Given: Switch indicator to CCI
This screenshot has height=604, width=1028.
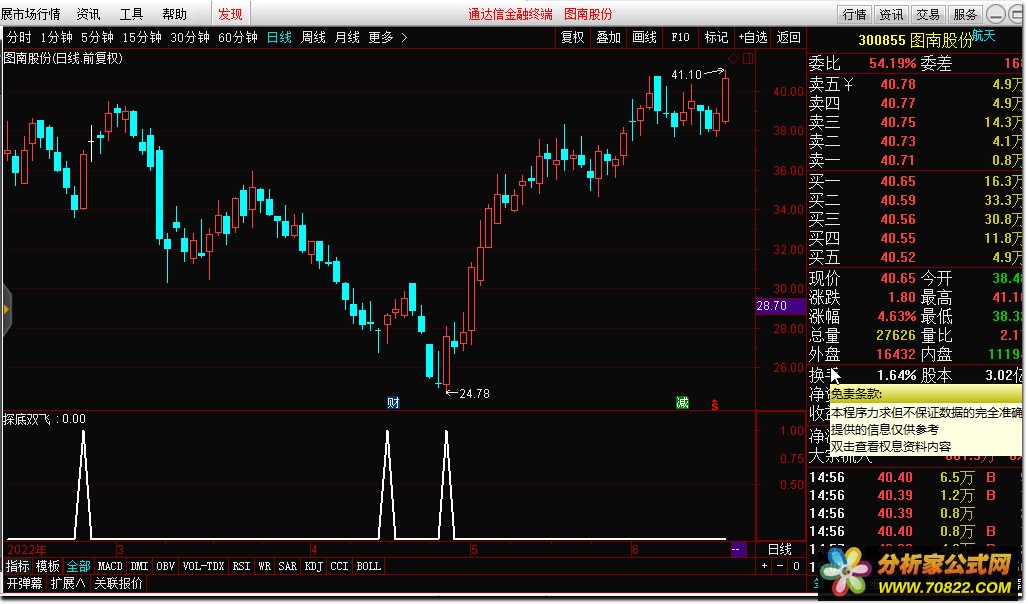Looking at the screenshot, I should pos(339,566).
